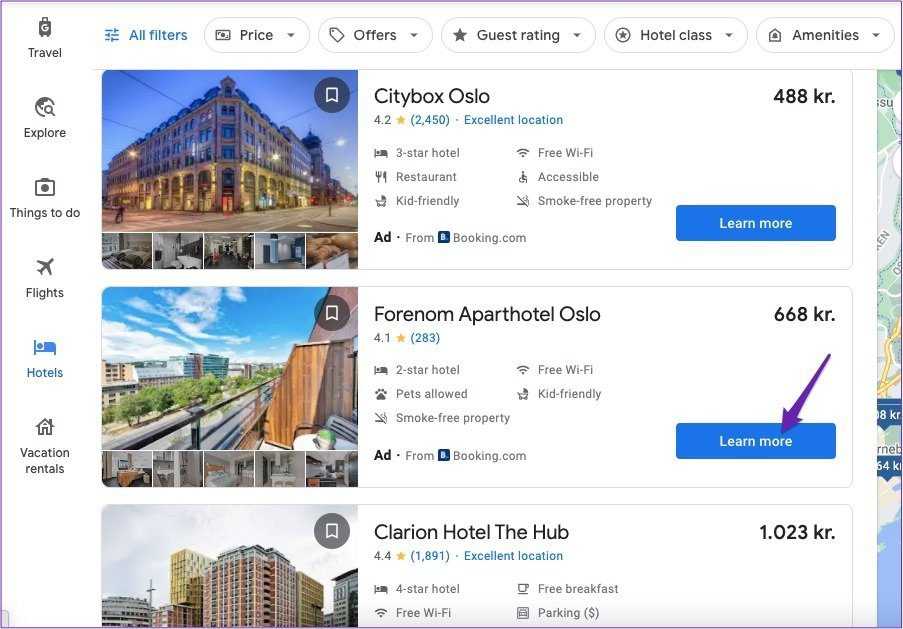Bookmark Forenom Aparthotel Oslo
Screen dimensions: 903x629
332,313
